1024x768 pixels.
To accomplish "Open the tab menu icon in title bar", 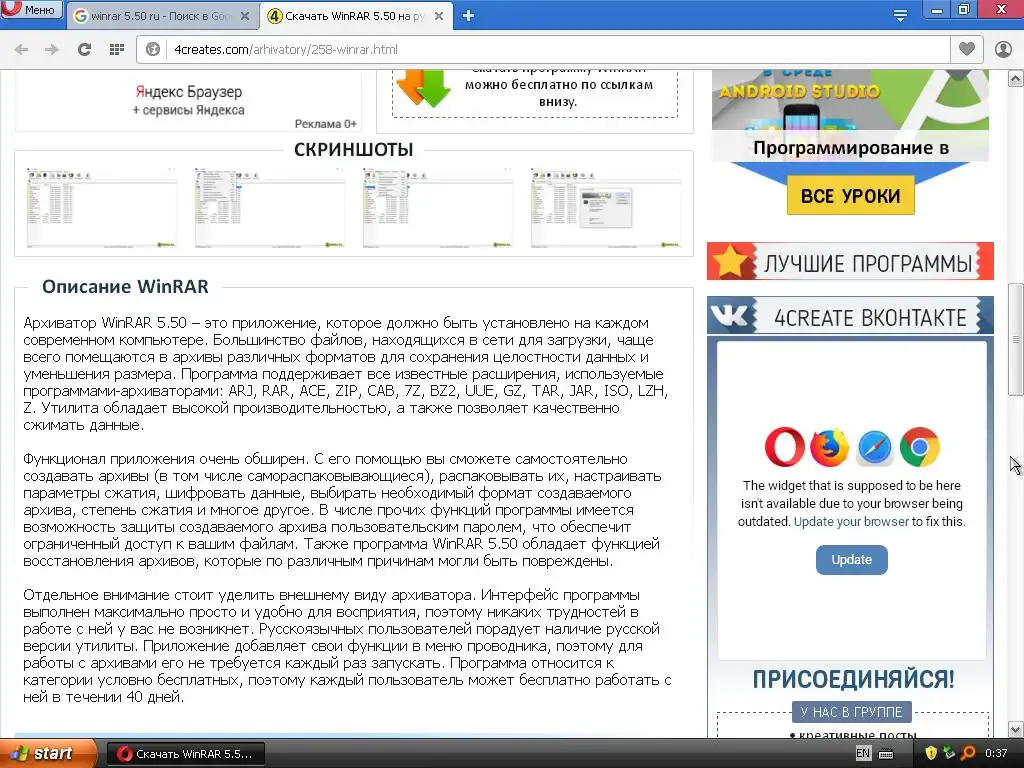I will (x=900, y=15).
